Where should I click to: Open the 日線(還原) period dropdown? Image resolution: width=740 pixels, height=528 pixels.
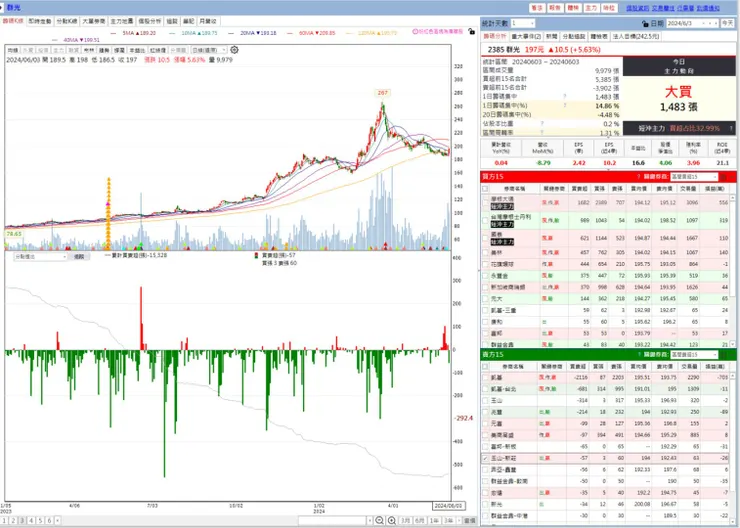[x=209, y=50]
